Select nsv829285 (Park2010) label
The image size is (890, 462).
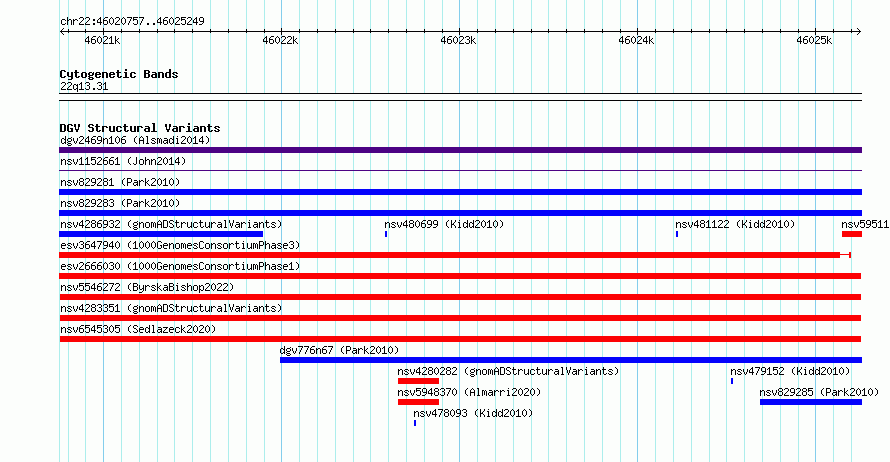(x=819, y=392)
